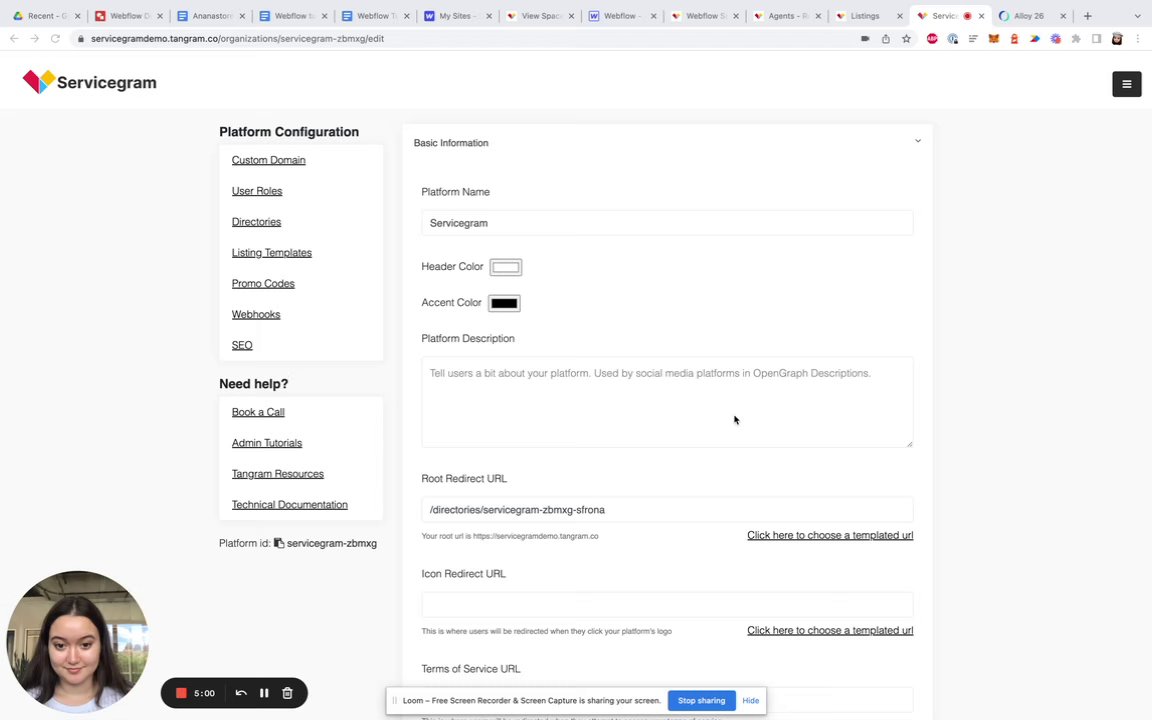The image size is (1152, 720).
Task: Open Listing Templates
Action: [271, 253]
